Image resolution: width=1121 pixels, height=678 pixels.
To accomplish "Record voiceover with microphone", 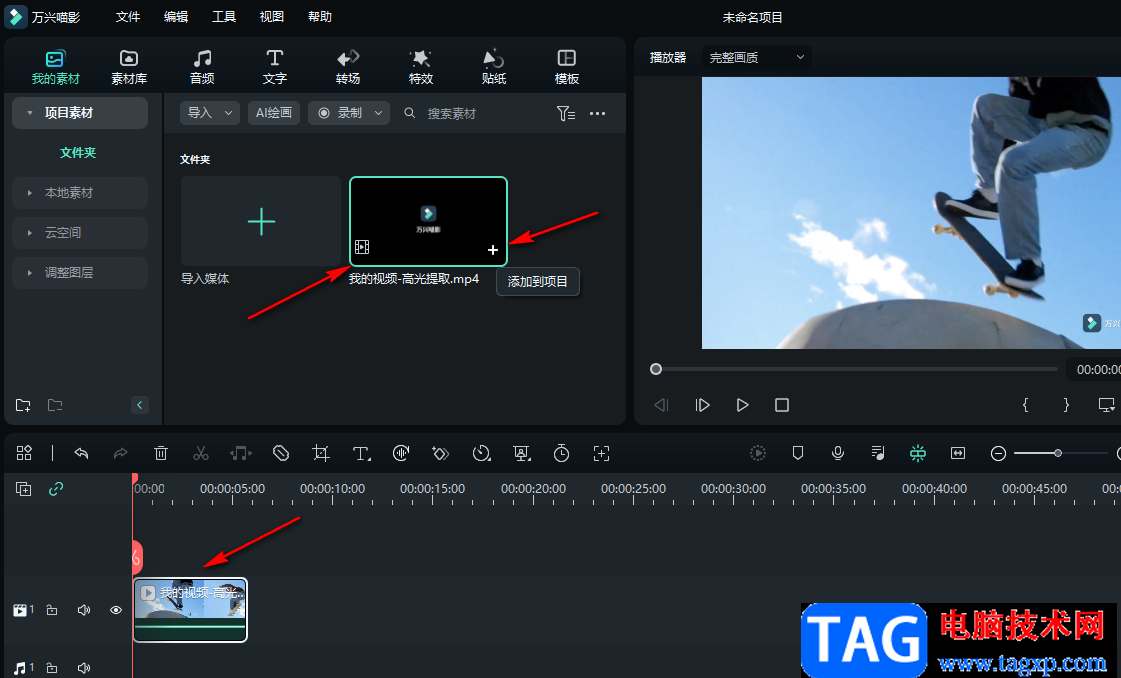I will tap(838, 453).
